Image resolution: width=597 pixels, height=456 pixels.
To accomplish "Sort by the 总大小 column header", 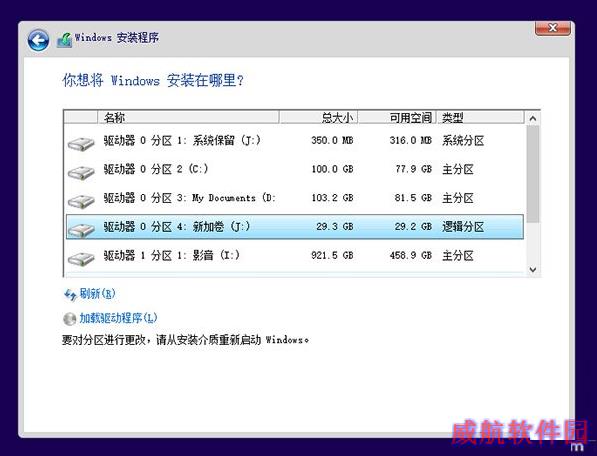I will (318, 118).
